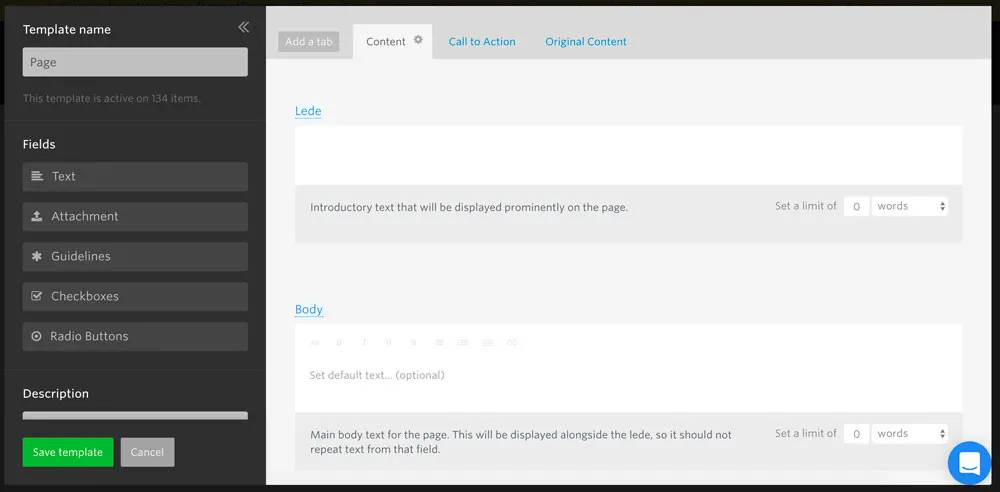The height and width of the screenshot is (492, 1000).
Task: Add a Text field
Action: point(135,177)
